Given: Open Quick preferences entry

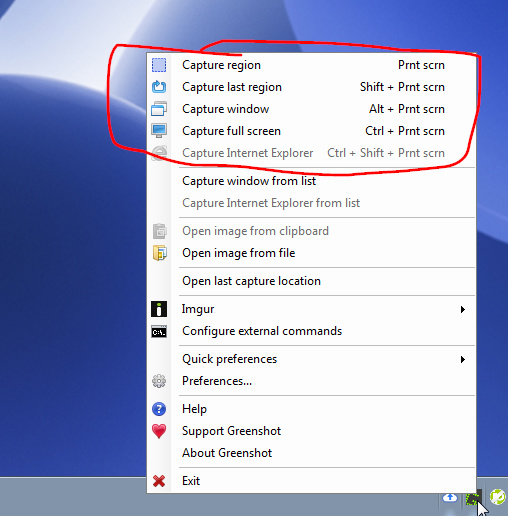Looking at the screenshot, I should [311, 359].
